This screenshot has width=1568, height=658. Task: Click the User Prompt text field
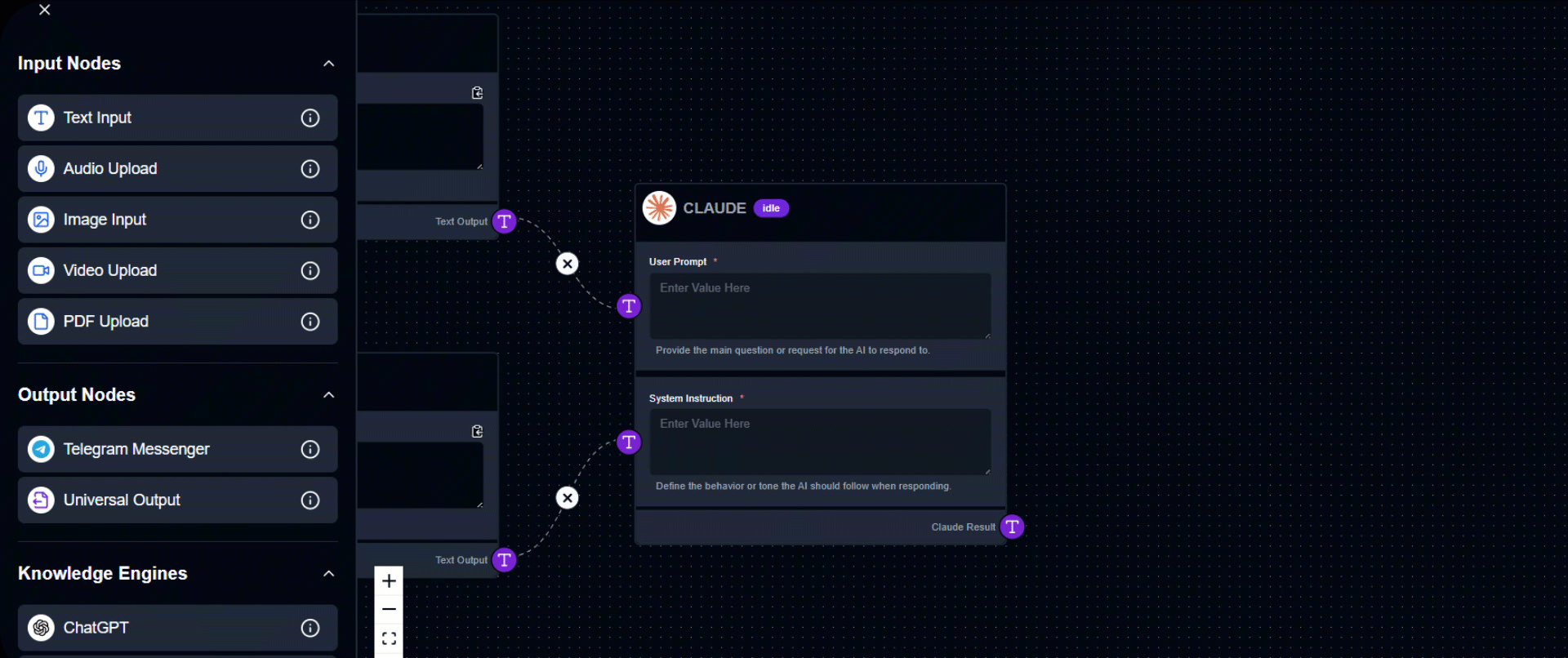click(820, 306)
